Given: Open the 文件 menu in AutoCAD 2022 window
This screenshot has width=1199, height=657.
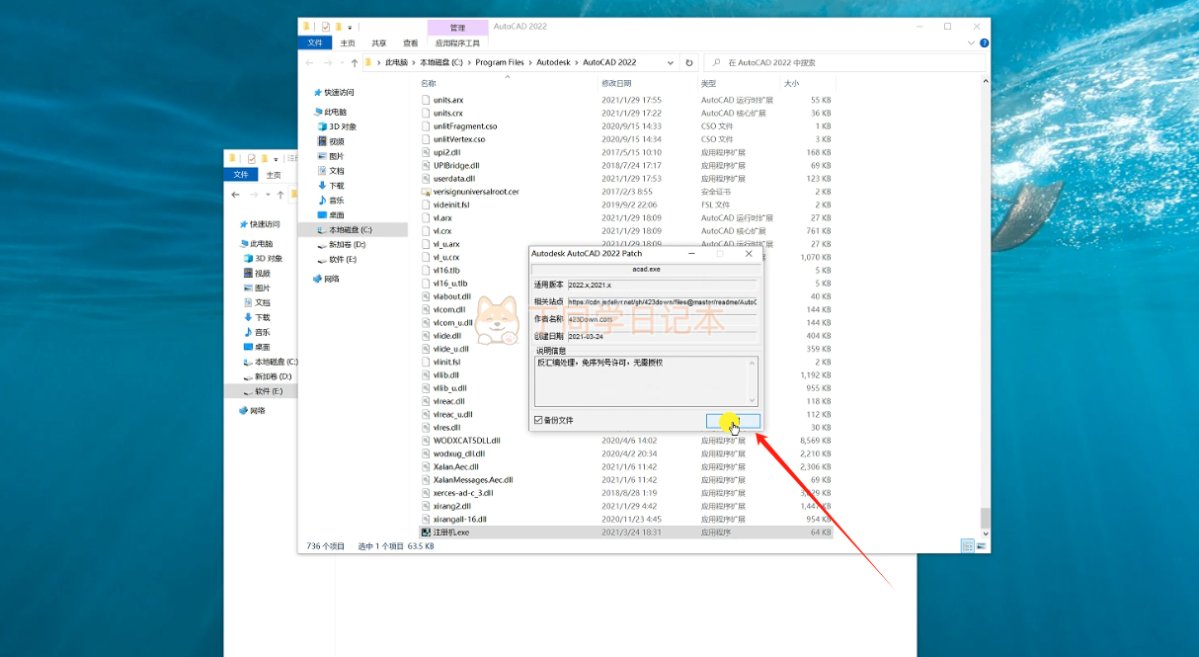Looking at the screenshot, I should [315, 43].
